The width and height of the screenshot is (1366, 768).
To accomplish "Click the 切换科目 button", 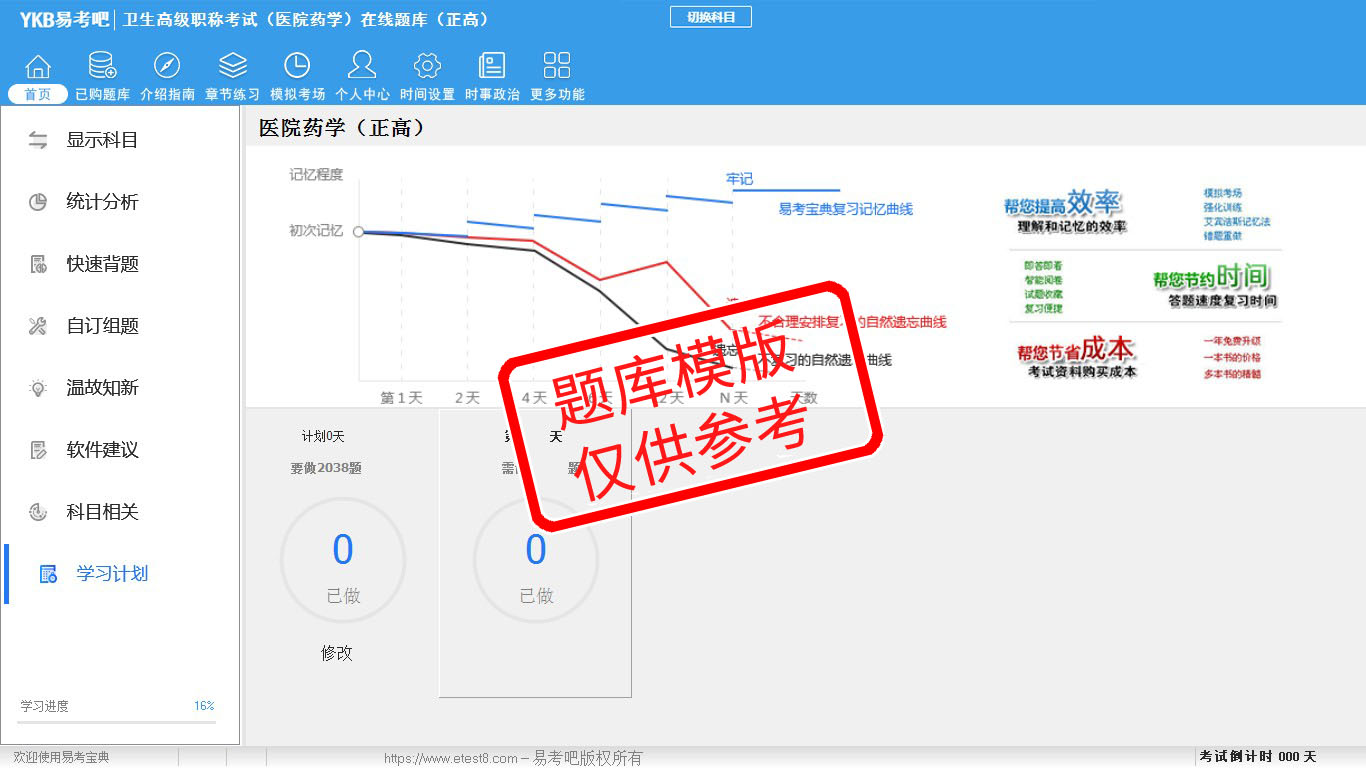I will click(x=711, y=17).
